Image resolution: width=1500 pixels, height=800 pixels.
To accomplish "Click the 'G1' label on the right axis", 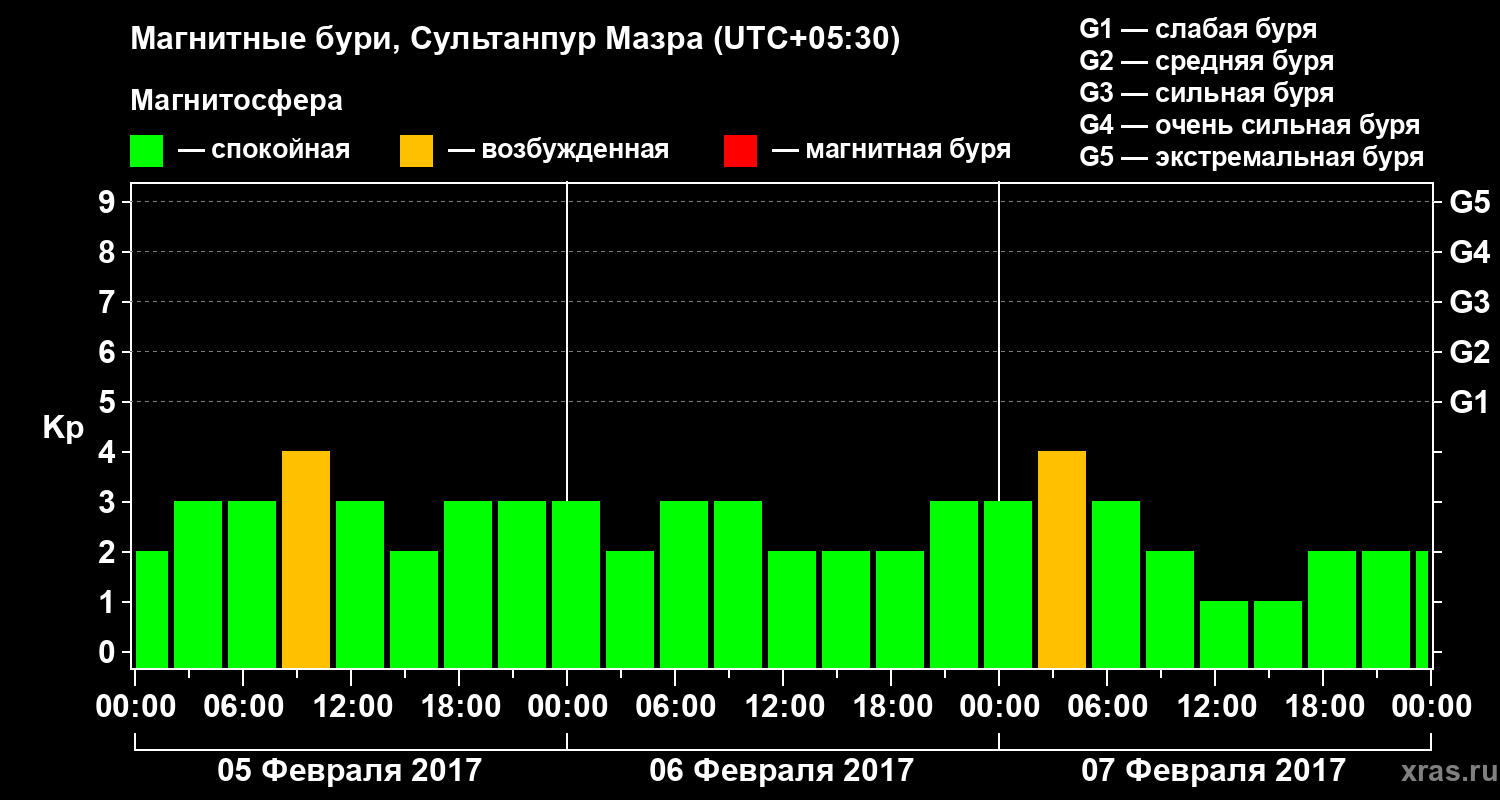I will (1469, 402).
